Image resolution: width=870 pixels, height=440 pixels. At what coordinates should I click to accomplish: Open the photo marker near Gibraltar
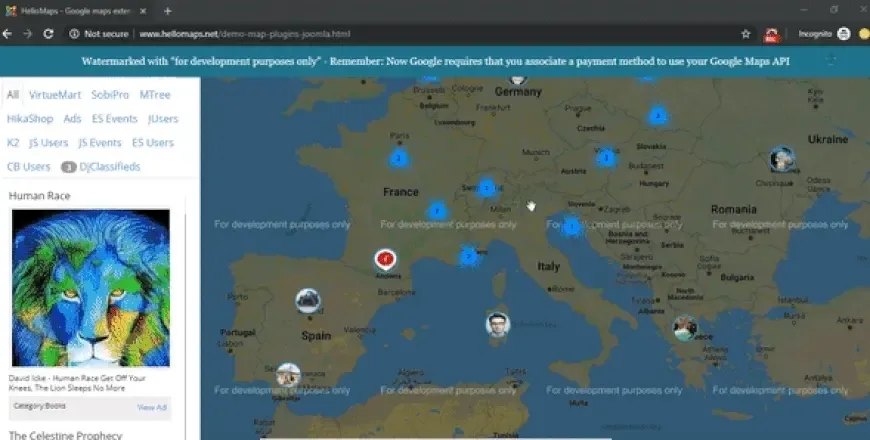[x=289, y=375]
